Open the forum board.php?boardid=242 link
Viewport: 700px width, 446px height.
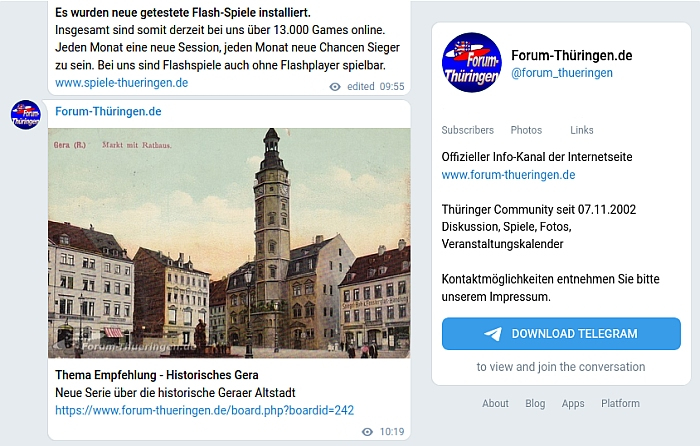click(x=204, y=410)
